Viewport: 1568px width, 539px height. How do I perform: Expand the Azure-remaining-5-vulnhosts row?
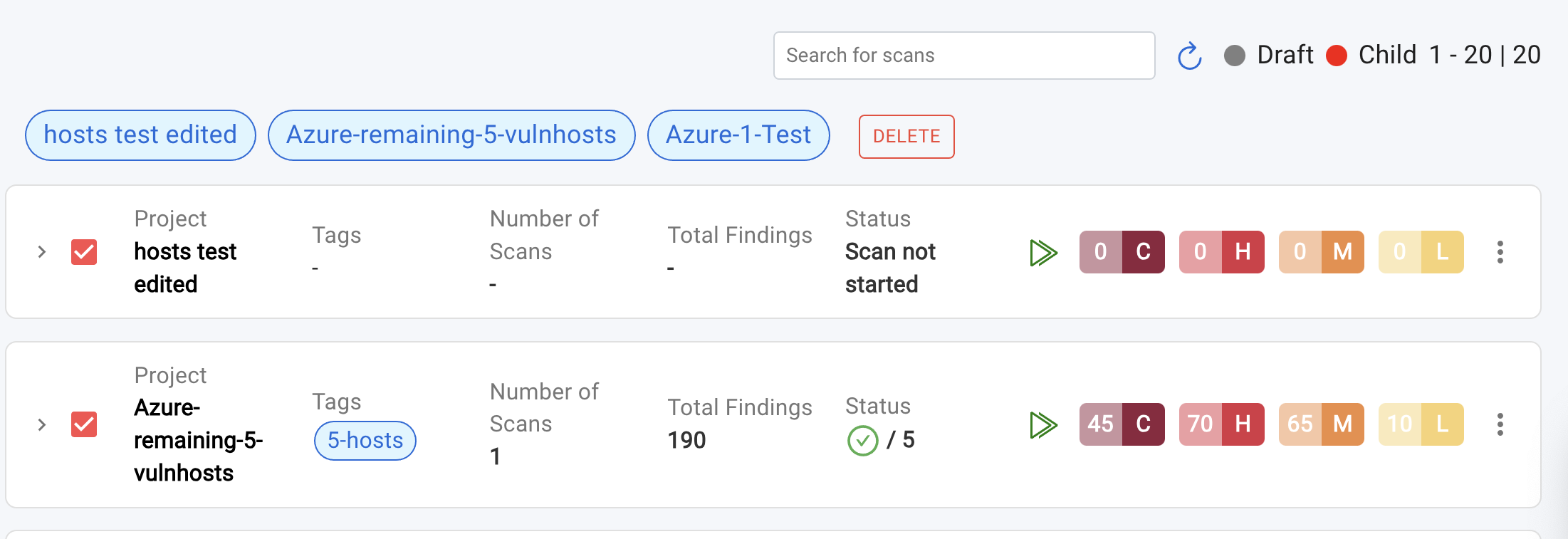42,425
